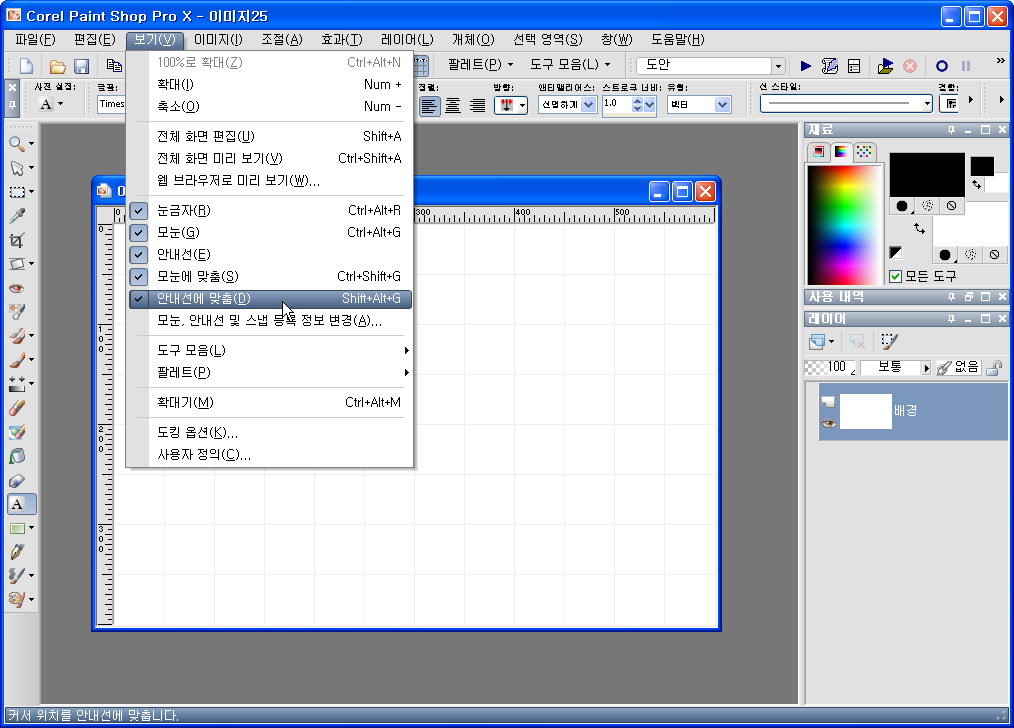Hide the 배경 layer with eye icon

828,423
